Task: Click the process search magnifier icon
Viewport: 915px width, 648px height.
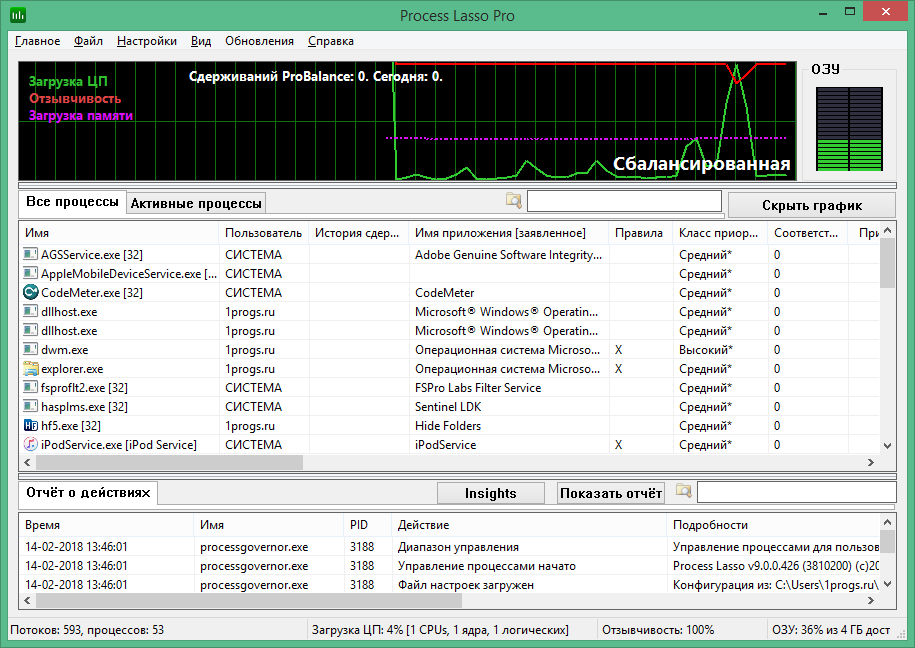Action: (x=514, y=202)
